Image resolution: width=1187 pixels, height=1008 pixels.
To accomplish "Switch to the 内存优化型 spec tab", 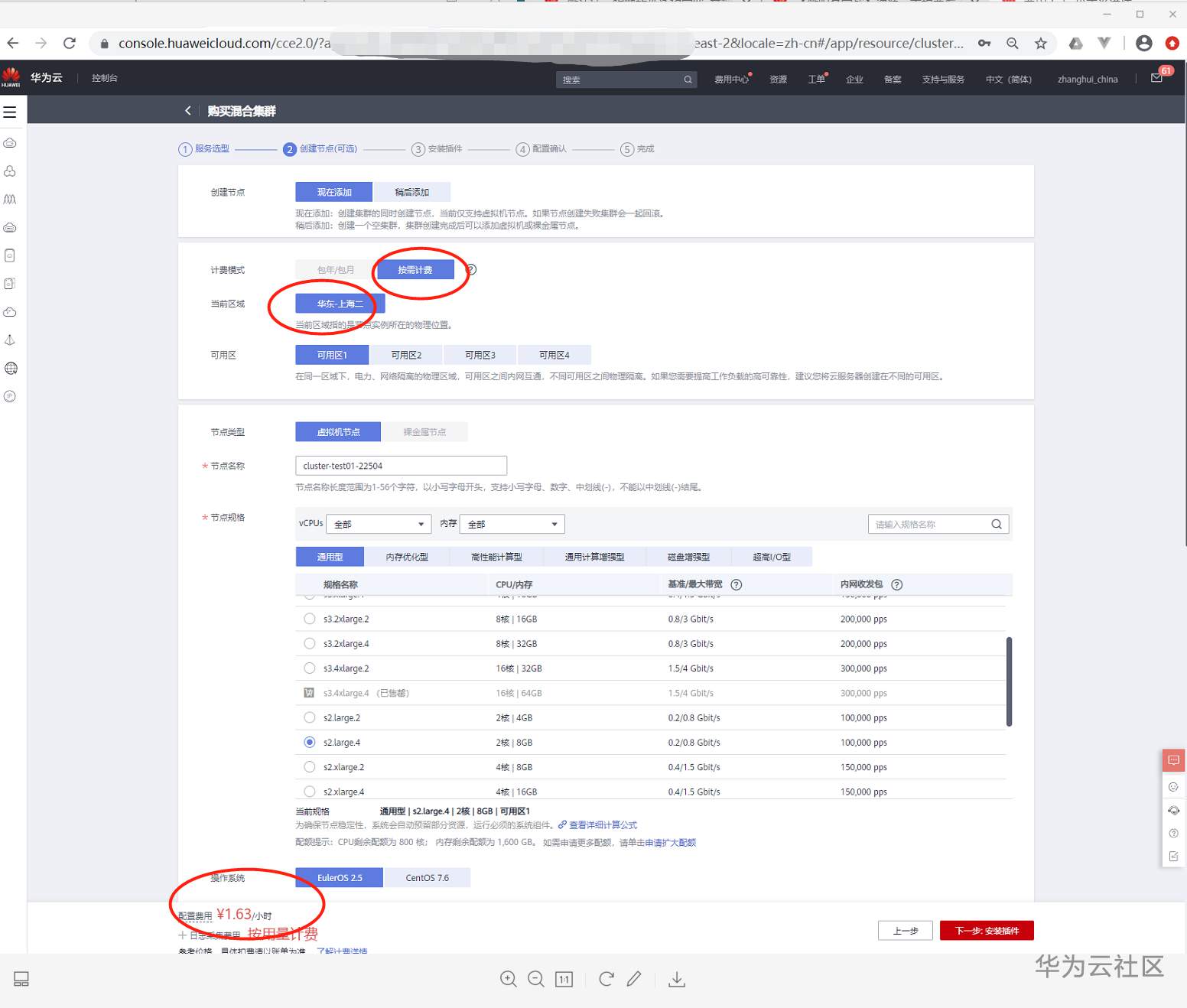I will pyautogui.click(x=407, y=557).
